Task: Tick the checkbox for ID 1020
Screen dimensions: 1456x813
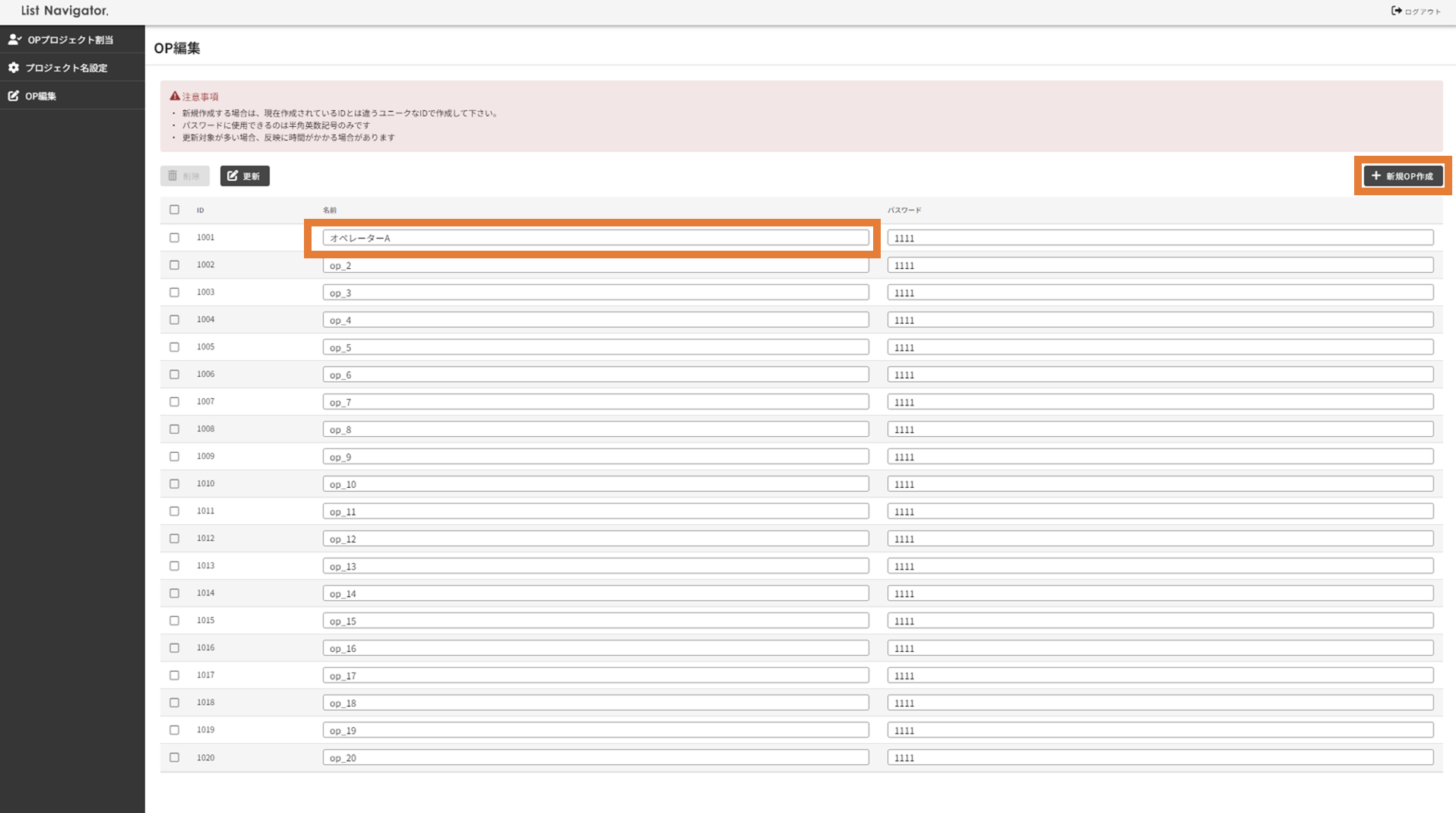Action: tap(175, 758)
